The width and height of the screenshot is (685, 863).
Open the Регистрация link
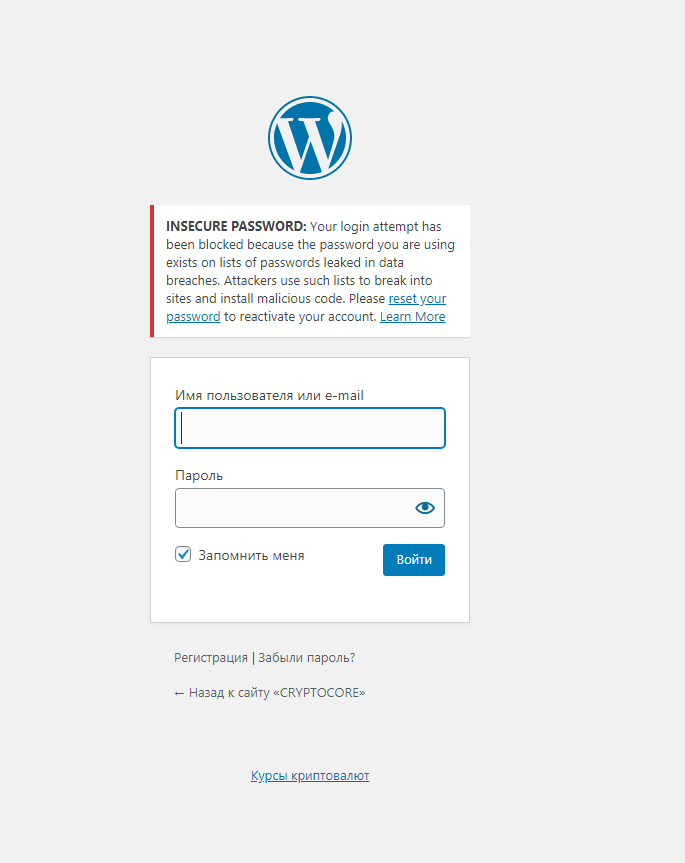click(211, 658)
